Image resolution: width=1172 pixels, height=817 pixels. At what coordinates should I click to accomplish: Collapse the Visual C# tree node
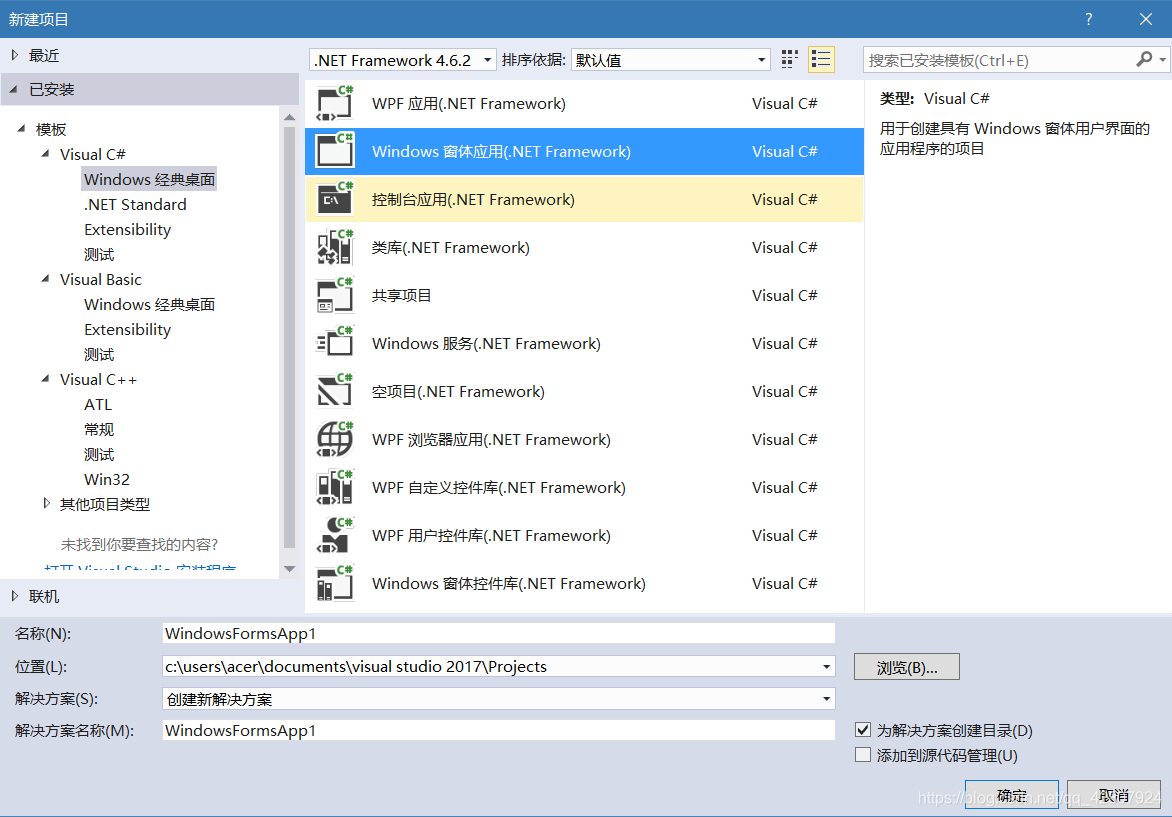[x=46, y=153]
